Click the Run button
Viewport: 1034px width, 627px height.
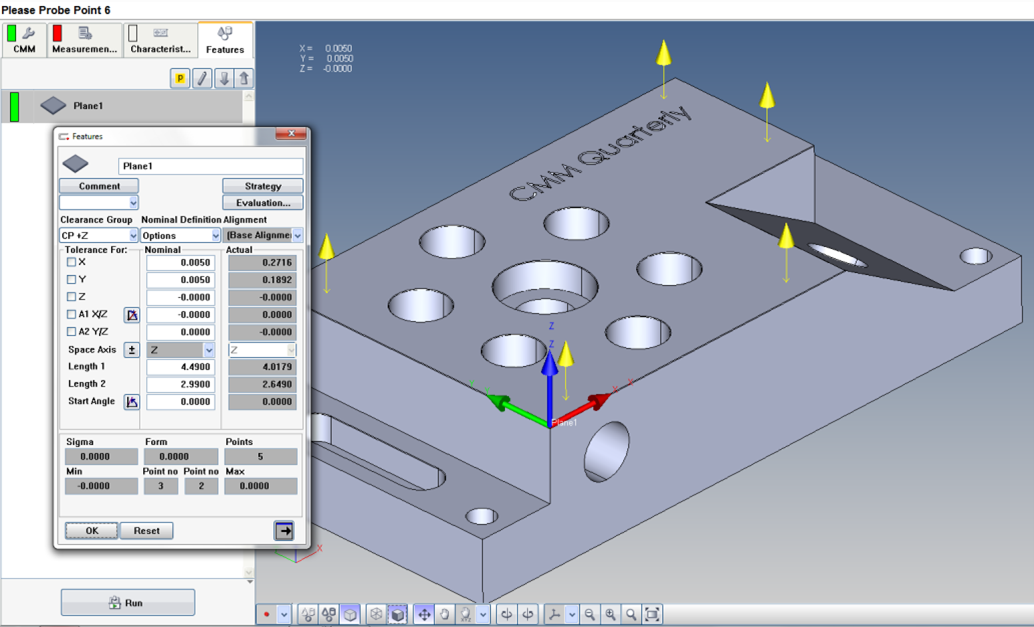(127, 602)
